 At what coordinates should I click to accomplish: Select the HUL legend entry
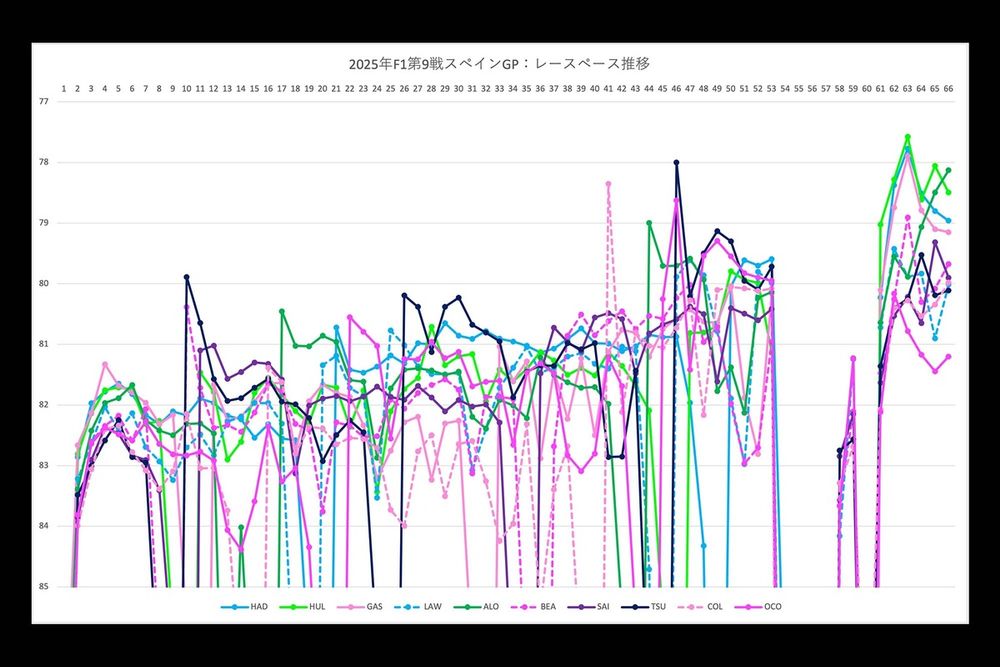[x=316, y=606]
